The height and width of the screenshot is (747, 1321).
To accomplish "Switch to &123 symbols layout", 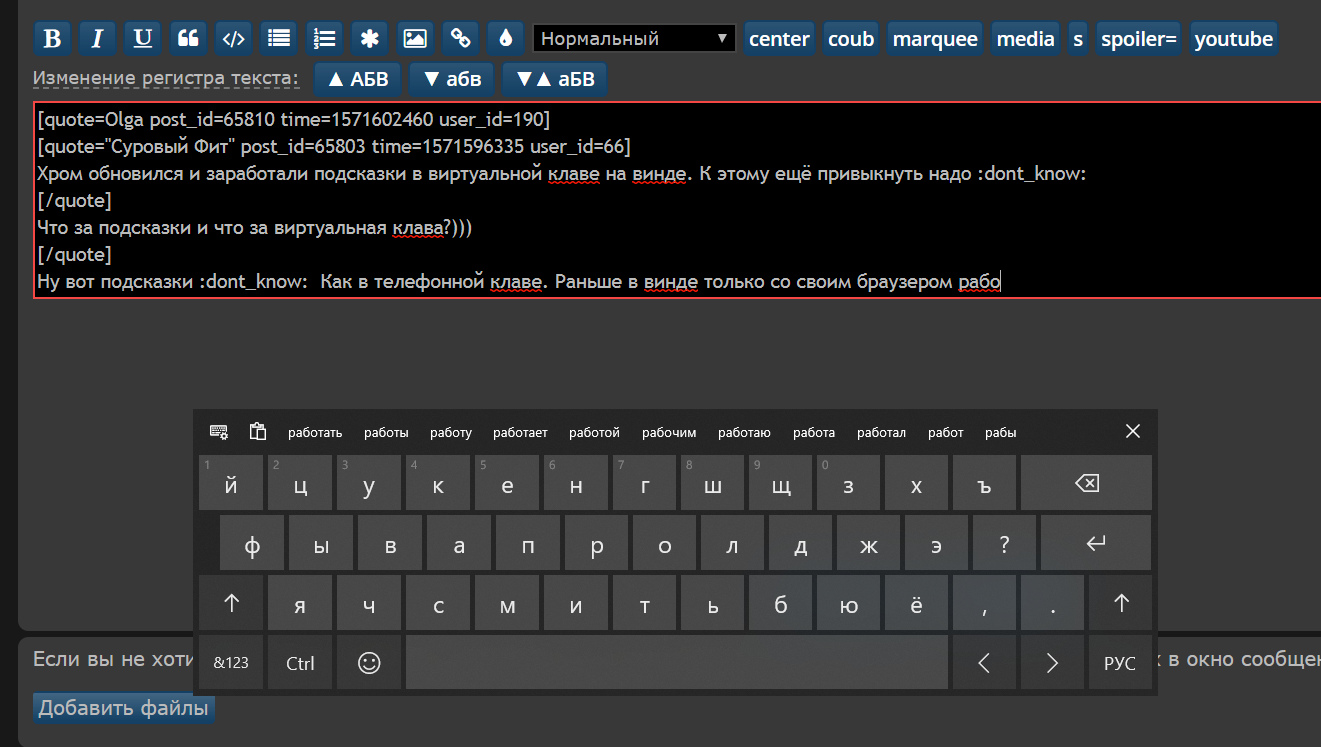I will point(231,662).
